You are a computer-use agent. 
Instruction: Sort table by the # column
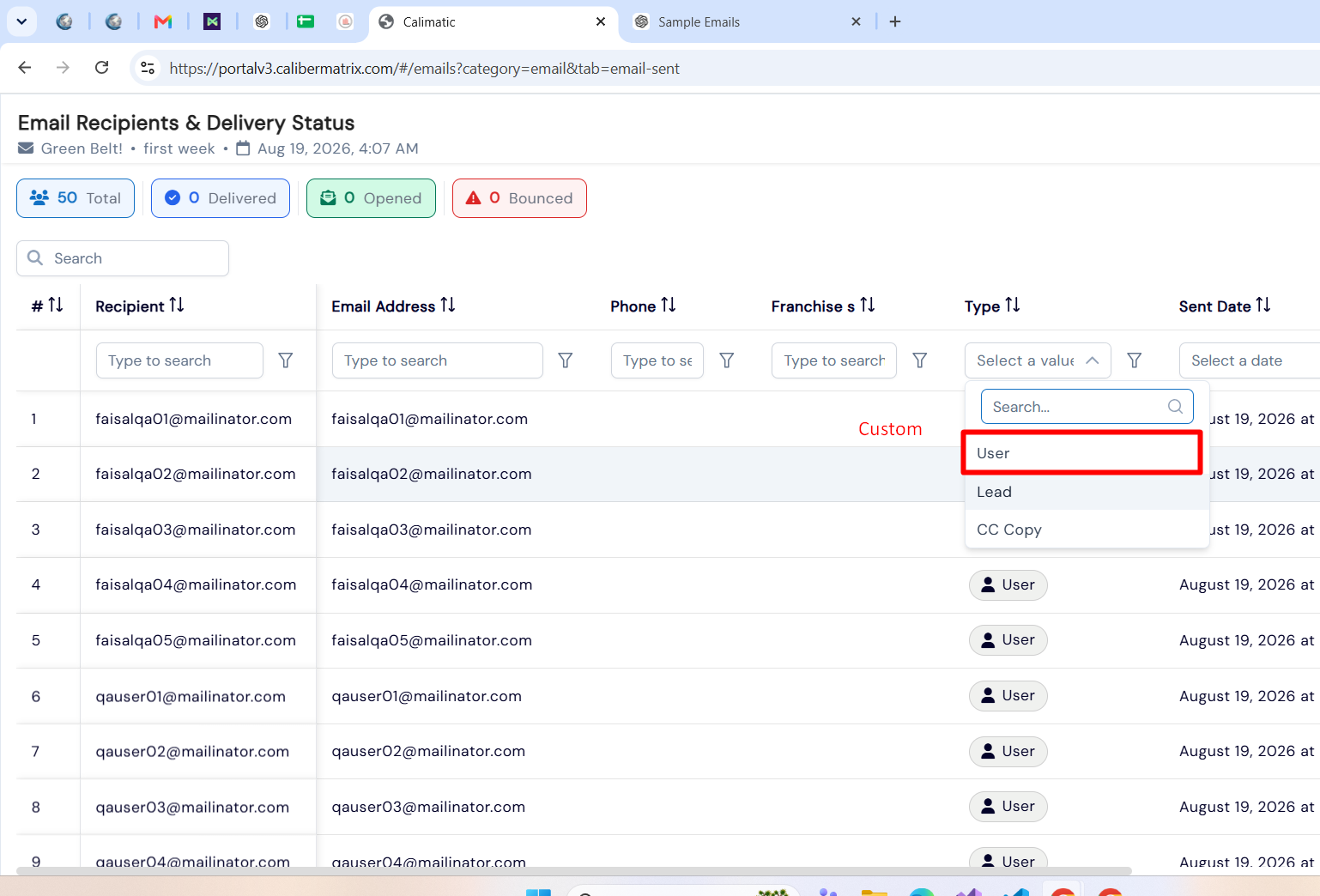point(56,306)
